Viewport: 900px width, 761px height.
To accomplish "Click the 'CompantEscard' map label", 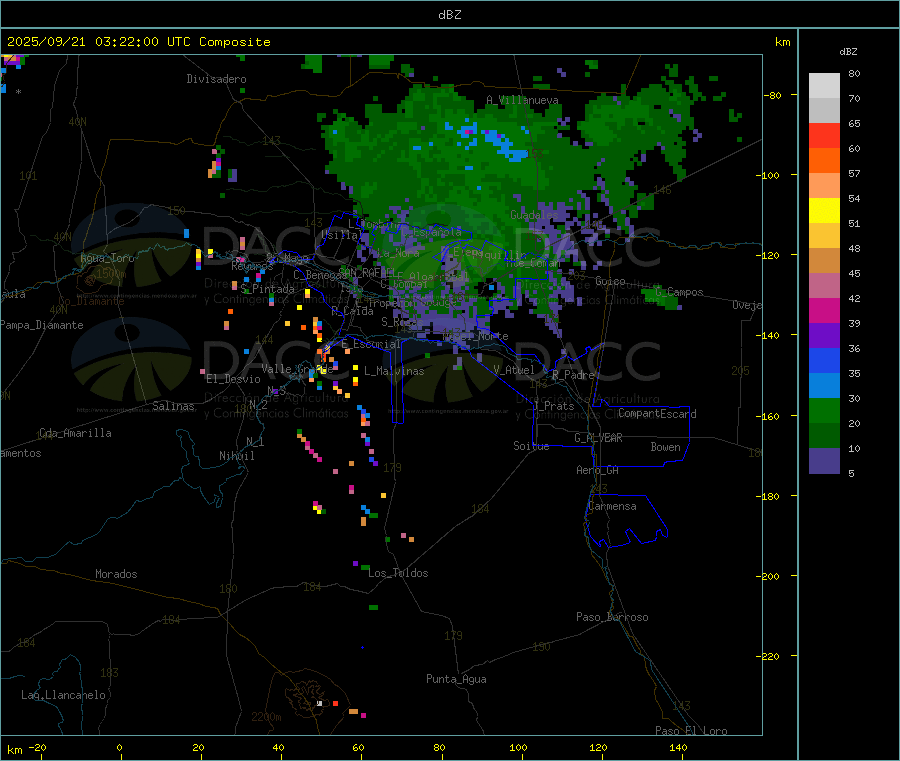I will (657, 414).
